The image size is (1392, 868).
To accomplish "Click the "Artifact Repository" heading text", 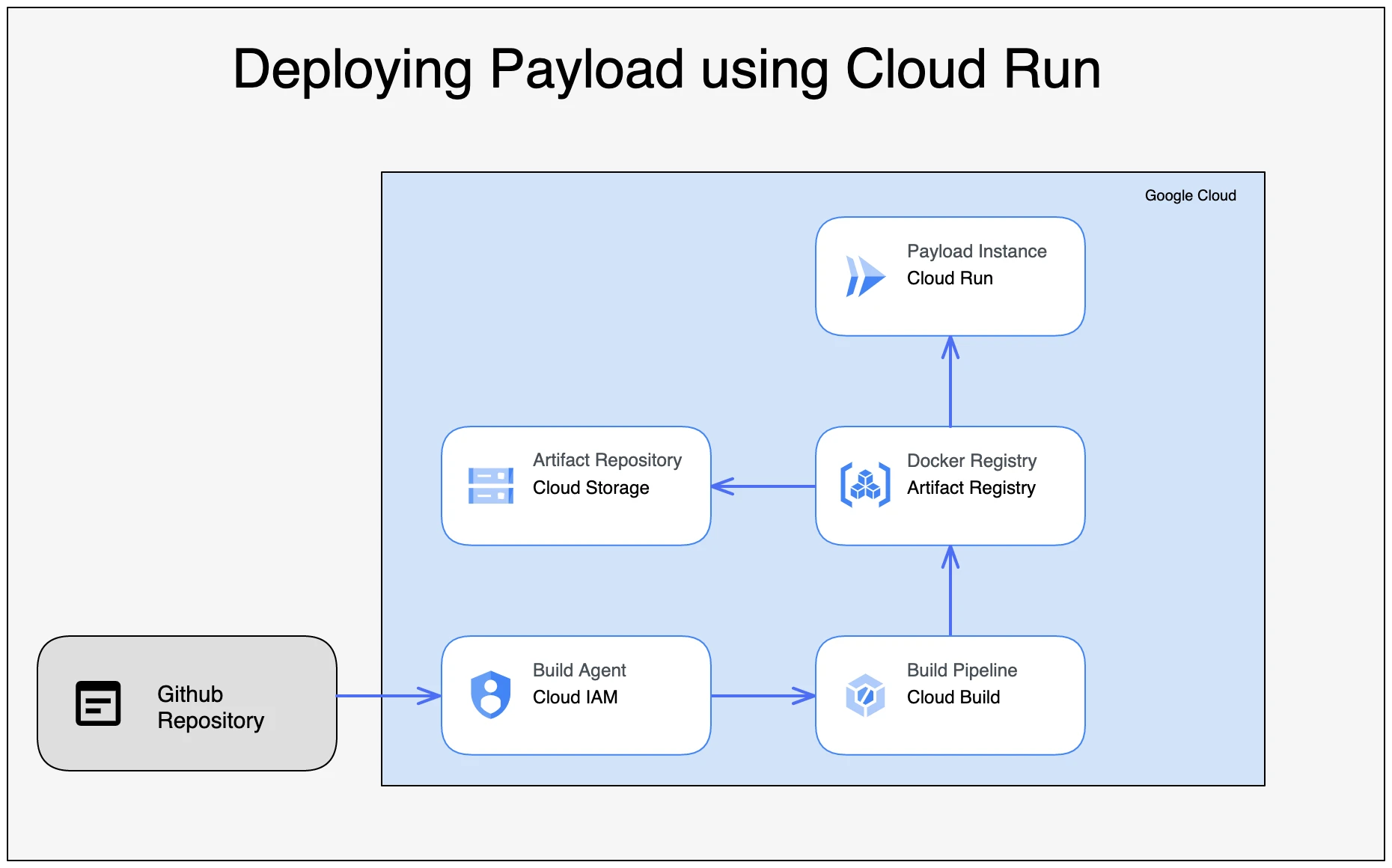I will click(606, 460).
